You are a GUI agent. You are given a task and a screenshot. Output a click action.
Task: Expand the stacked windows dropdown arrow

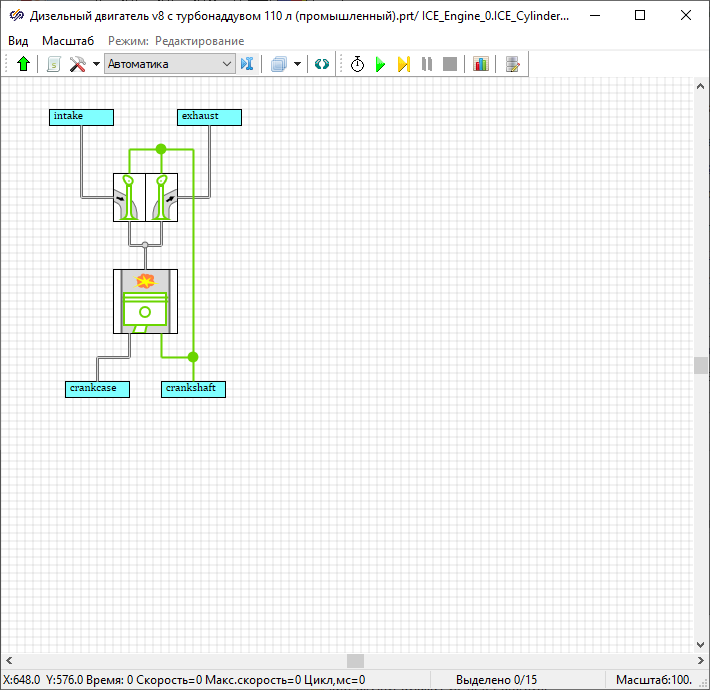(x=297, y=64)
